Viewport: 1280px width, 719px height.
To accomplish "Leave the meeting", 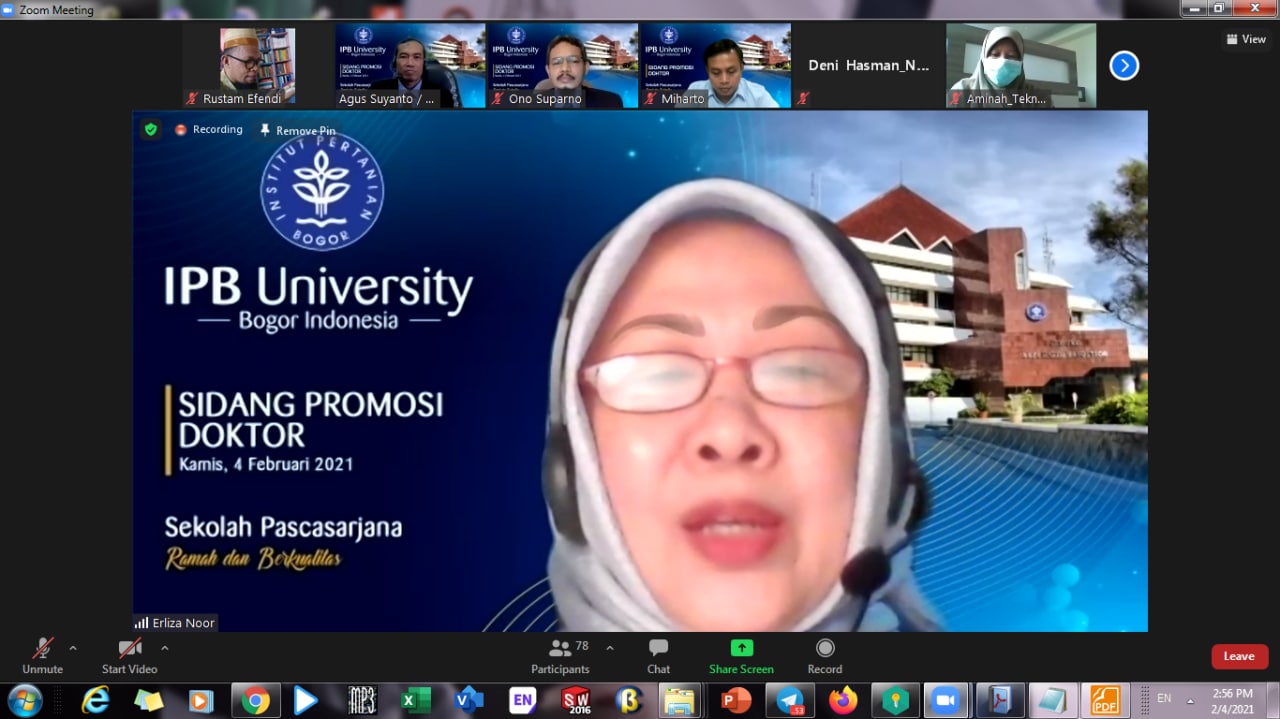I will tap(1239, 656).
